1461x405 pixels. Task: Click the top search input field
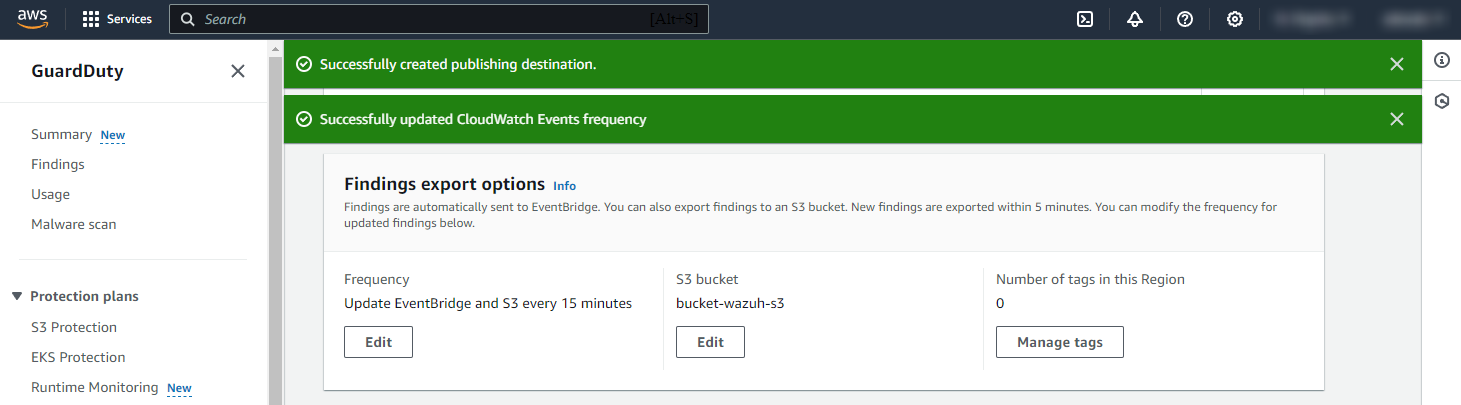coord(420,19)
